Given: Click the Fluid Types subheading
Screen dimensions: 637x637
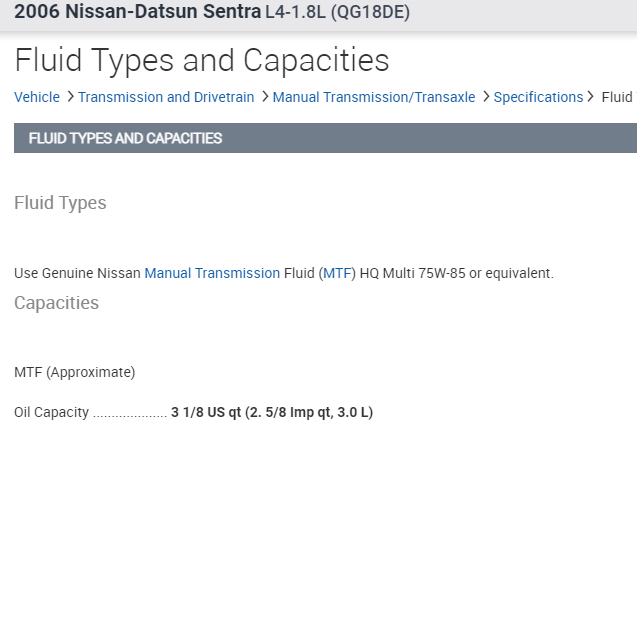Looking at the screenshot, I should 60,203.
